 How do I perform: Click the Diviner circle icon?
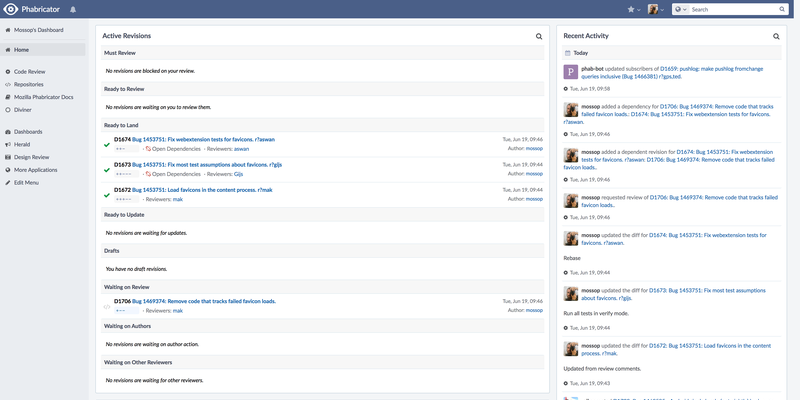(8, 110)
